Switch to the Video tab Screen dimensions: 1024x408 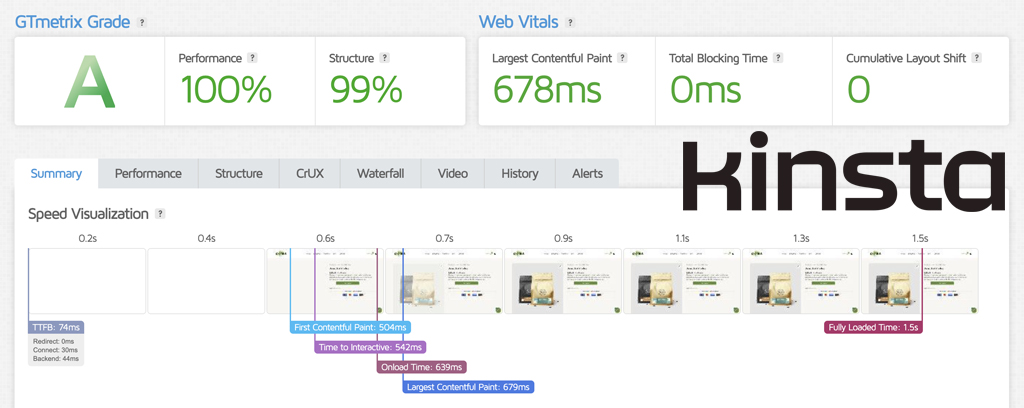pos(453,174)
